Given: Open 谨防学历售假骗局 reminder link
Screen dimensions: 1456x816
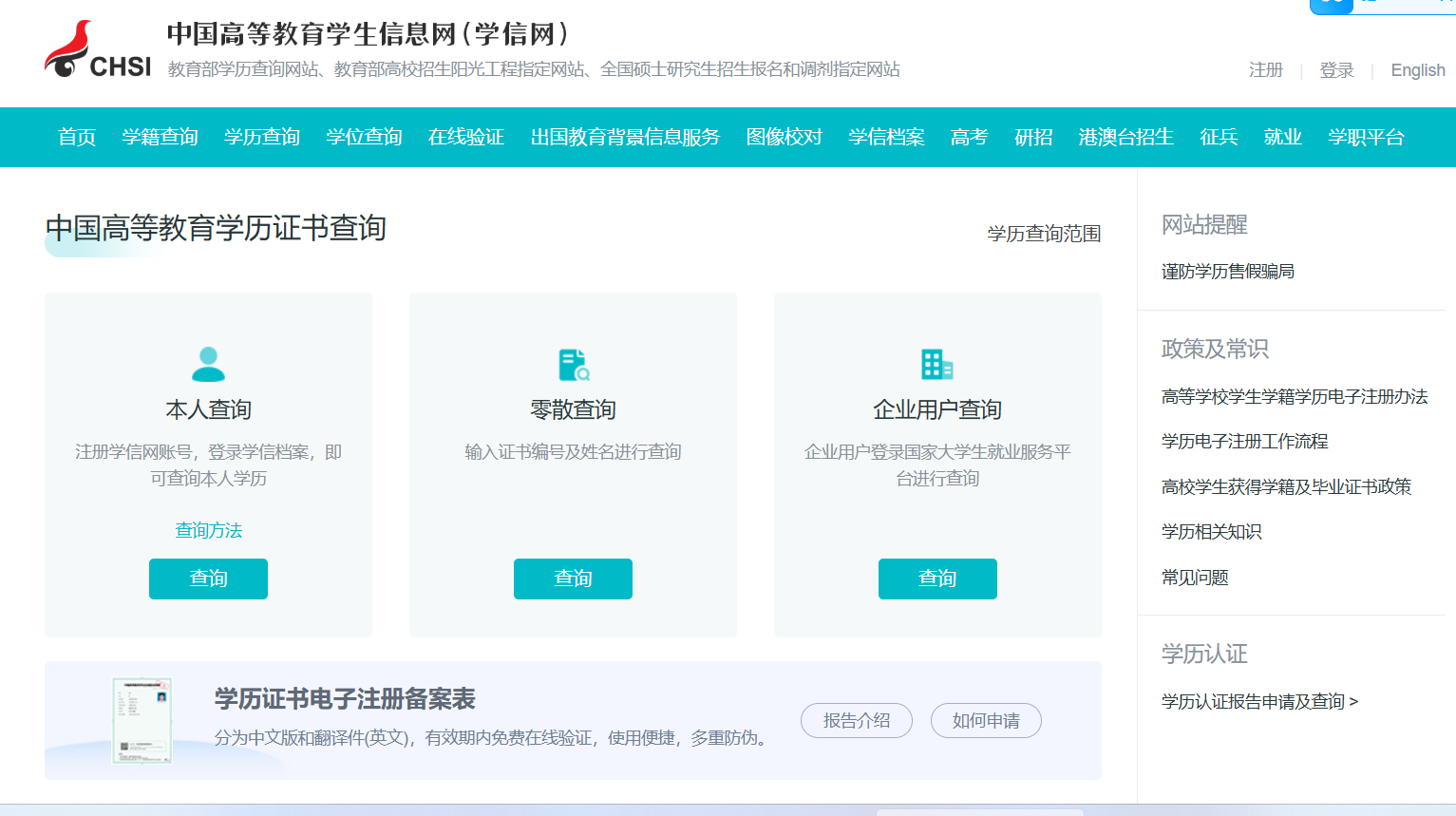Looking at the screenshot, I should click(x=1228, y=272).
